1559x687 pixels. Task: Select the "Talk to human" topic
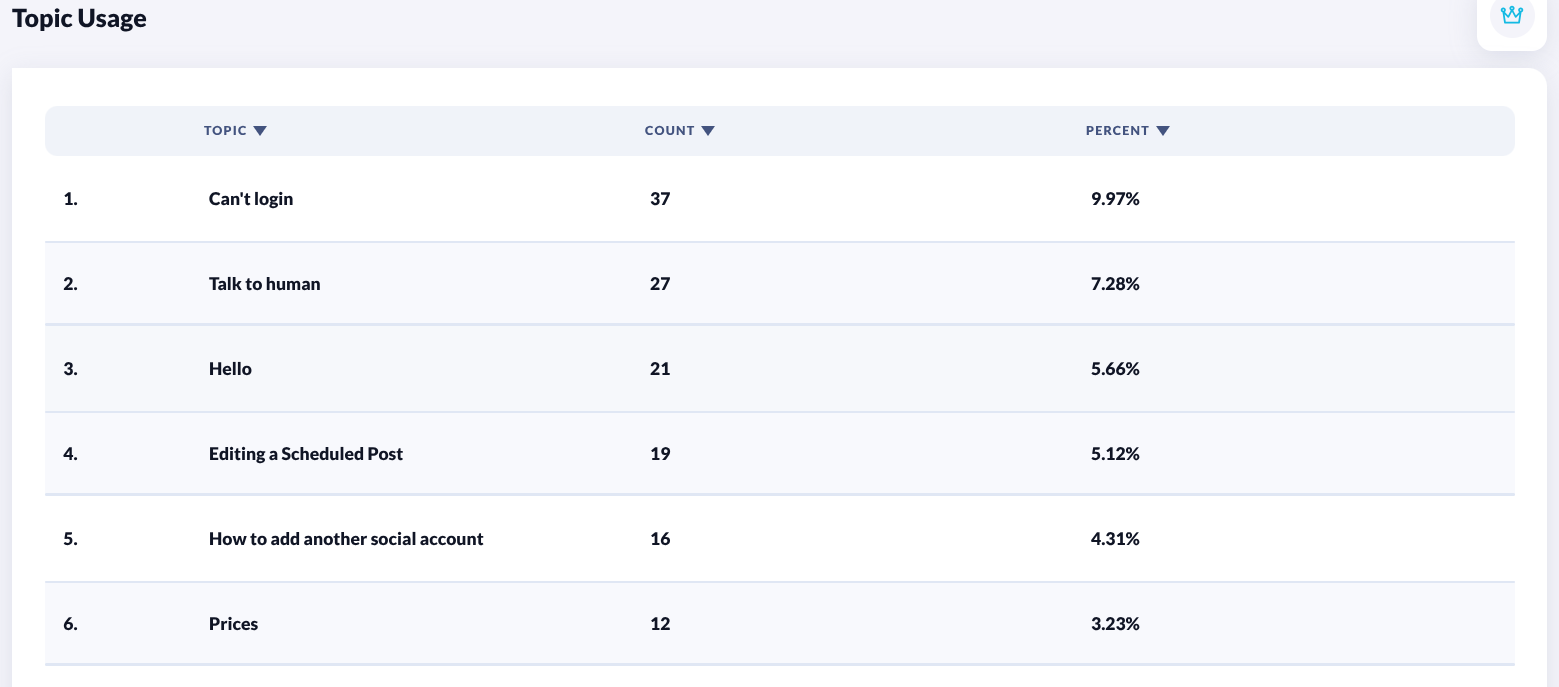[264, 284]
